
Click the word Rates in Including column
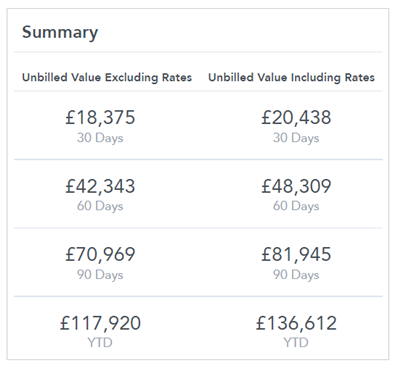[x=360, y=77]
